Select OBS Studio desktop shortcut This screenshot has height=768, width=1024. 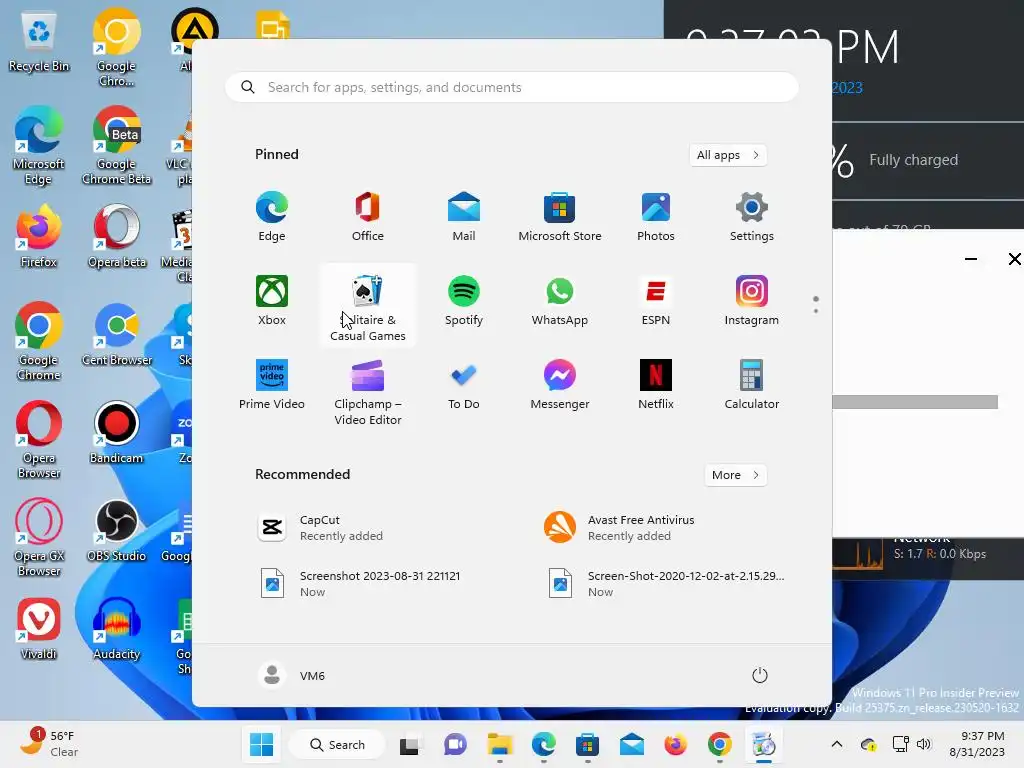(116, 530)
